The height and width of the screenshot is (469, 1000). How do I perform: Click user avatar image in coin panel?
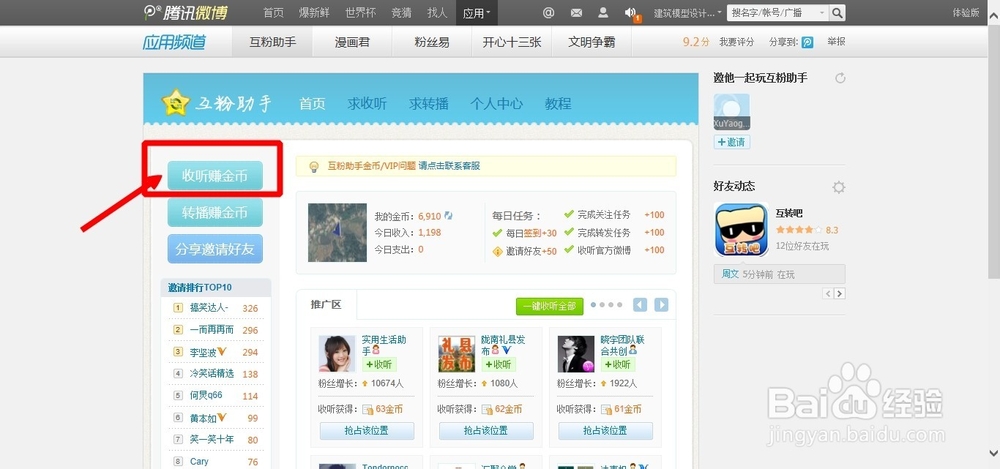(x=337, y=233)
